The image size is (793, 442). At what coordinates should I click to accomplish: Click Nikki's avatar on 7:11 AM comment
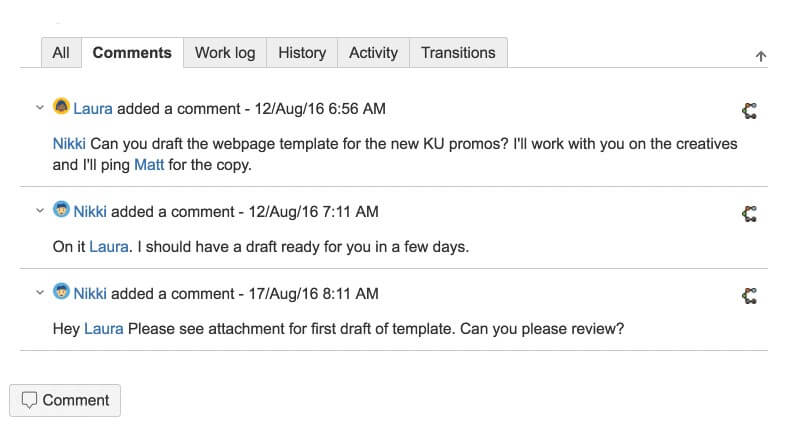(x=61, y=211)
